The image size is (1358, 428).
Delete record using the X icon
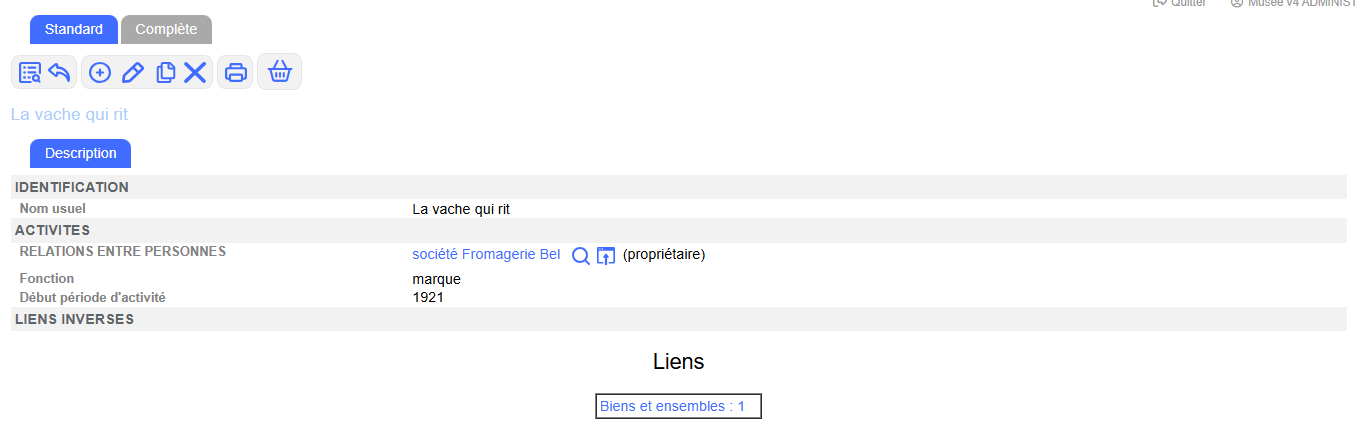[195, 73]
